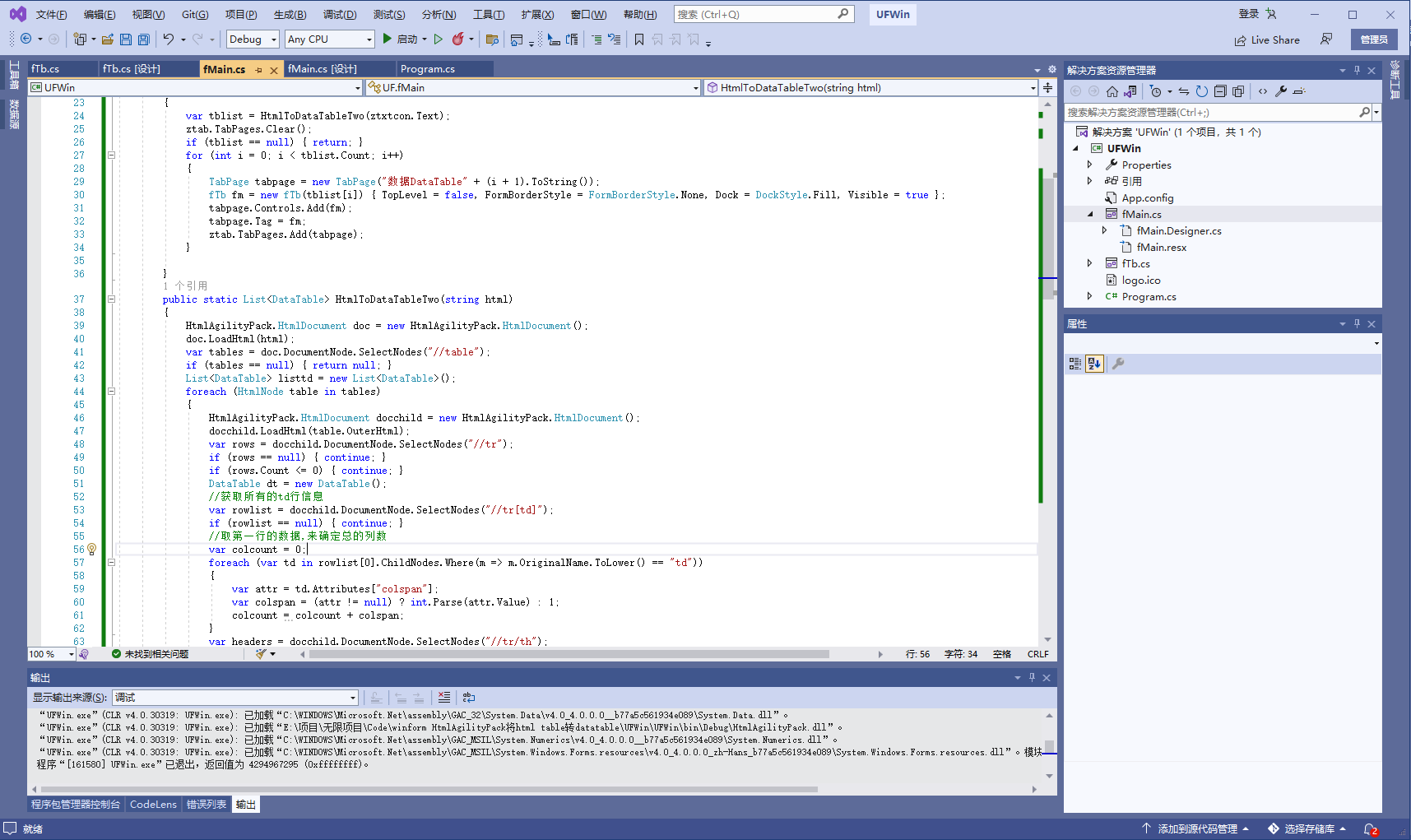Toggle word wrap in Output panel
Viewport: 1411px width, 840px height.
pos(469,698)
